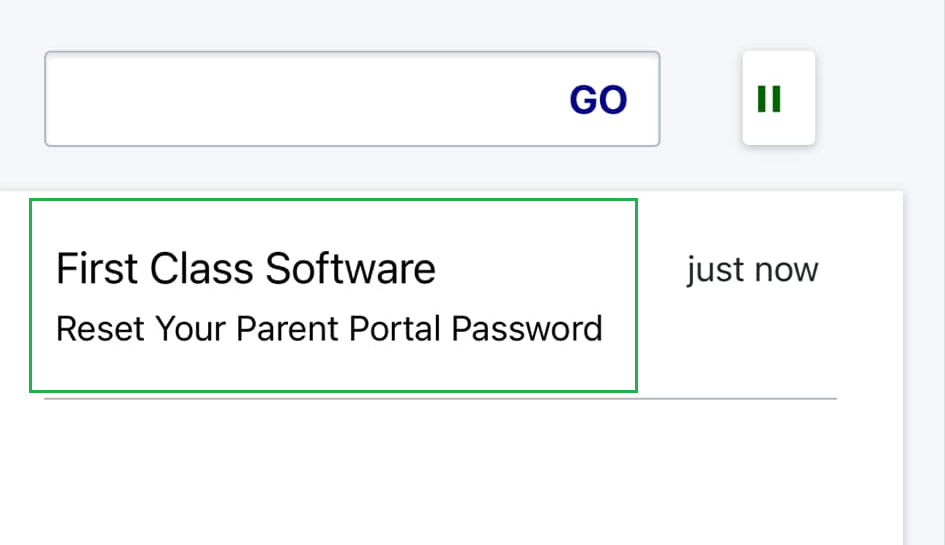Click the empty left part of the inbox field
Image resolution: width=945 pixels, height=545 pixels.
click(150, 98)
